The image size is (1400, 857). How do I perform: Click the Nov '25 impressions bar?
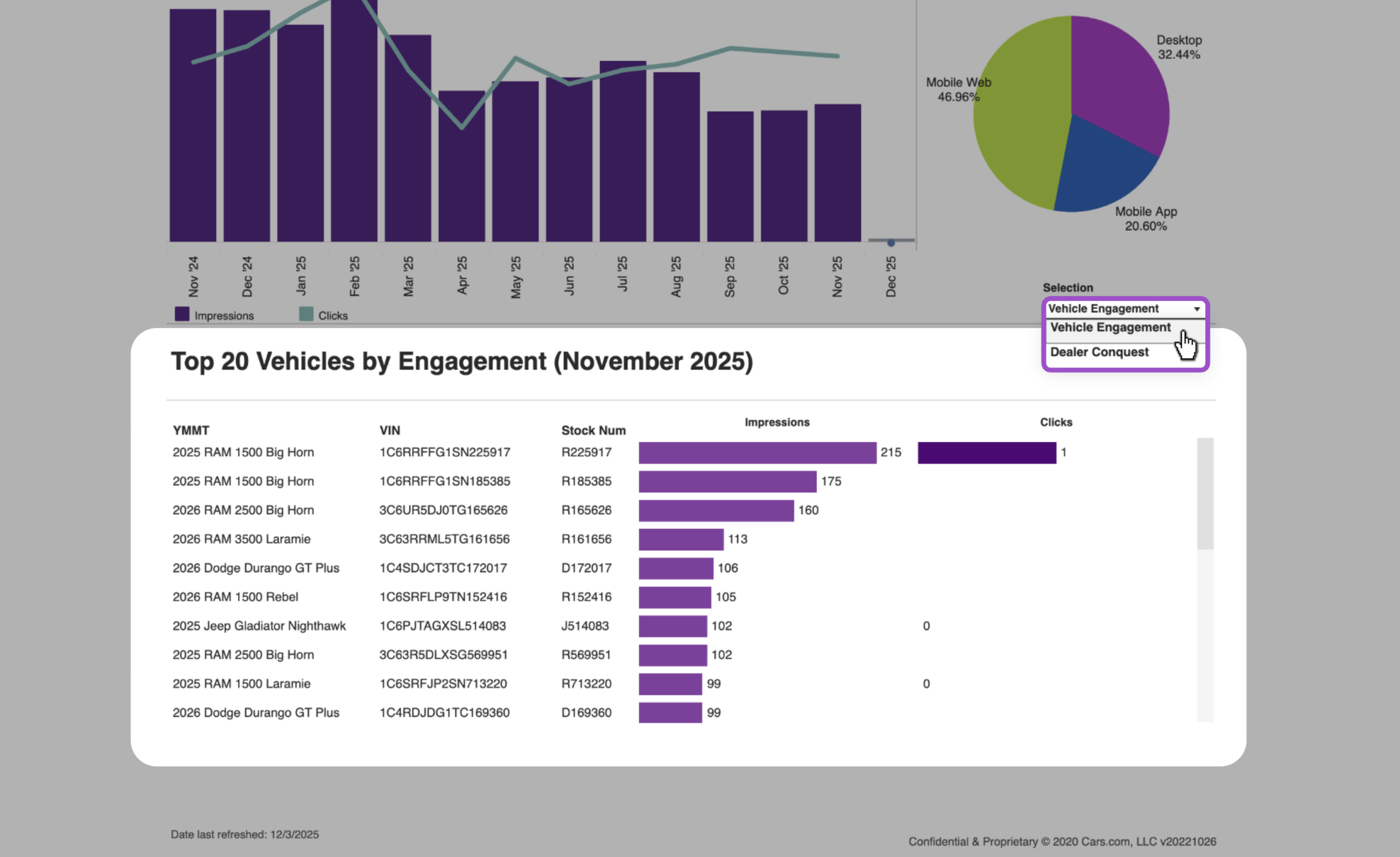click(x=837, y=173)
